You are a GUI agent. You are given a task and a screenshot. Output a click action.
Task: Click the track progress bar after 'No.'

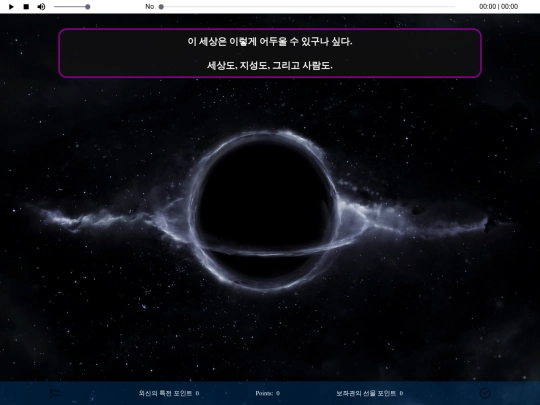[x=308, y=7]
